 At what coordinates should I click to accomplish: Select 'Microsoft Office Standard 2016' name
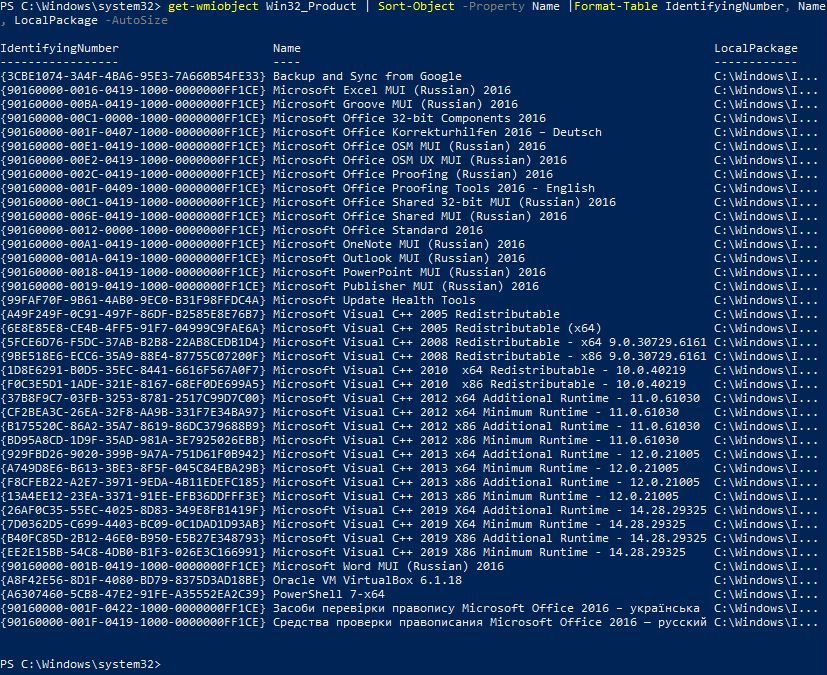pyautogui.click(x=378, y=230)
